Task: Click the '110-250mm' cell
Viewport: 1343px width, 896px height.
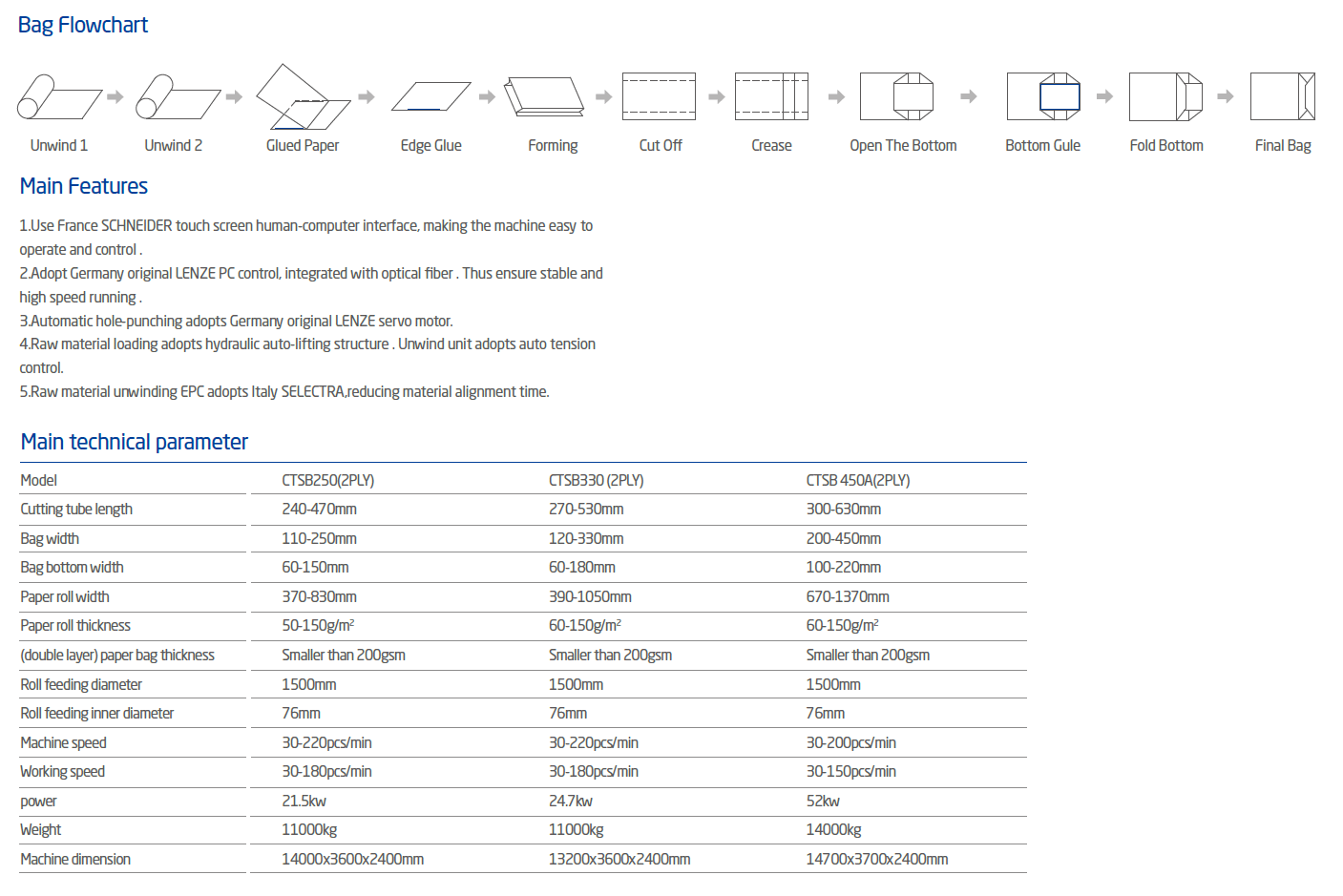Action: [x=319, y=539]
